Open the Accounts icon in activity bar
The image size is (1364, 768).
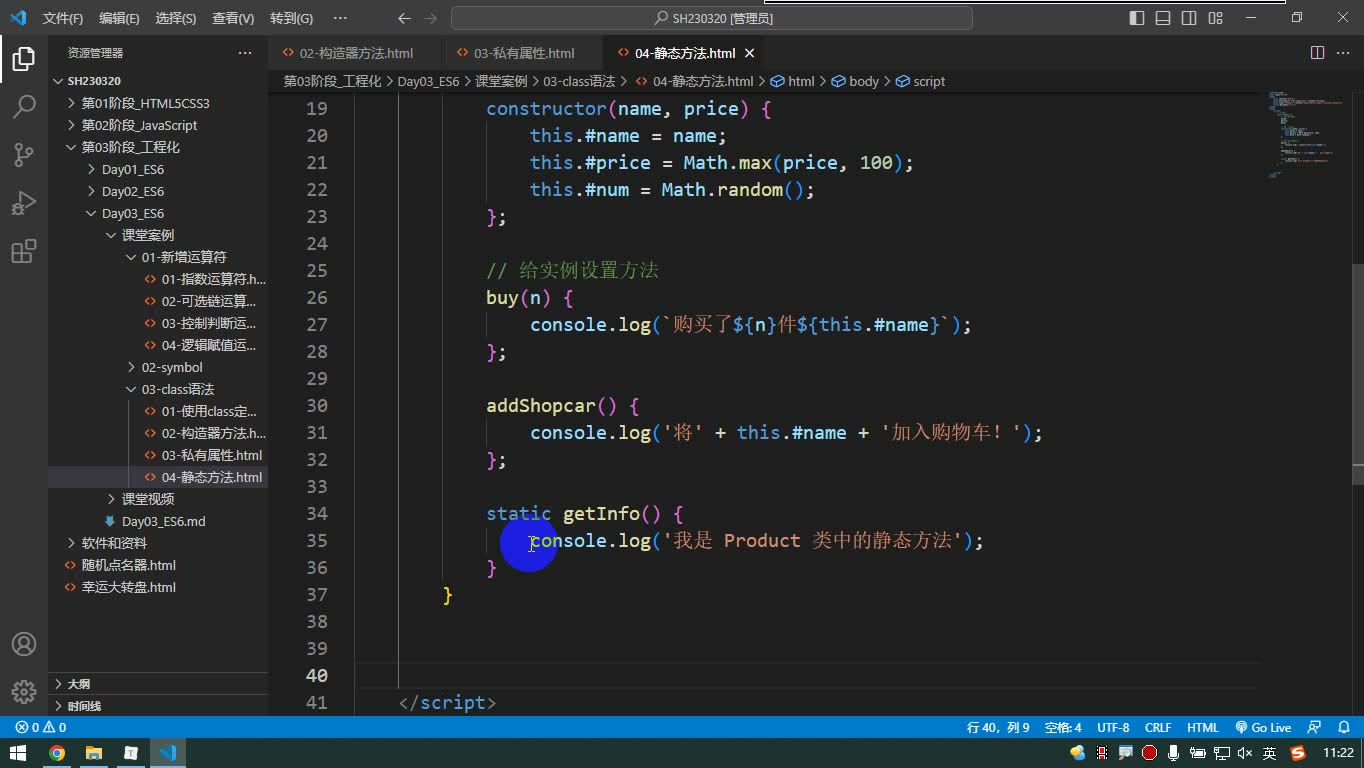(x=23, y=644)
